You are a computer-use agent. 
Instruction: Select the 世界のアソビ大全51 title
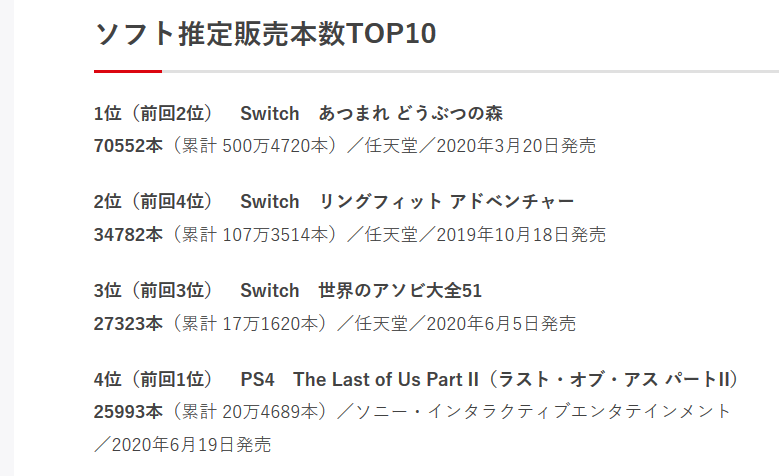click(x=400, y=291)
